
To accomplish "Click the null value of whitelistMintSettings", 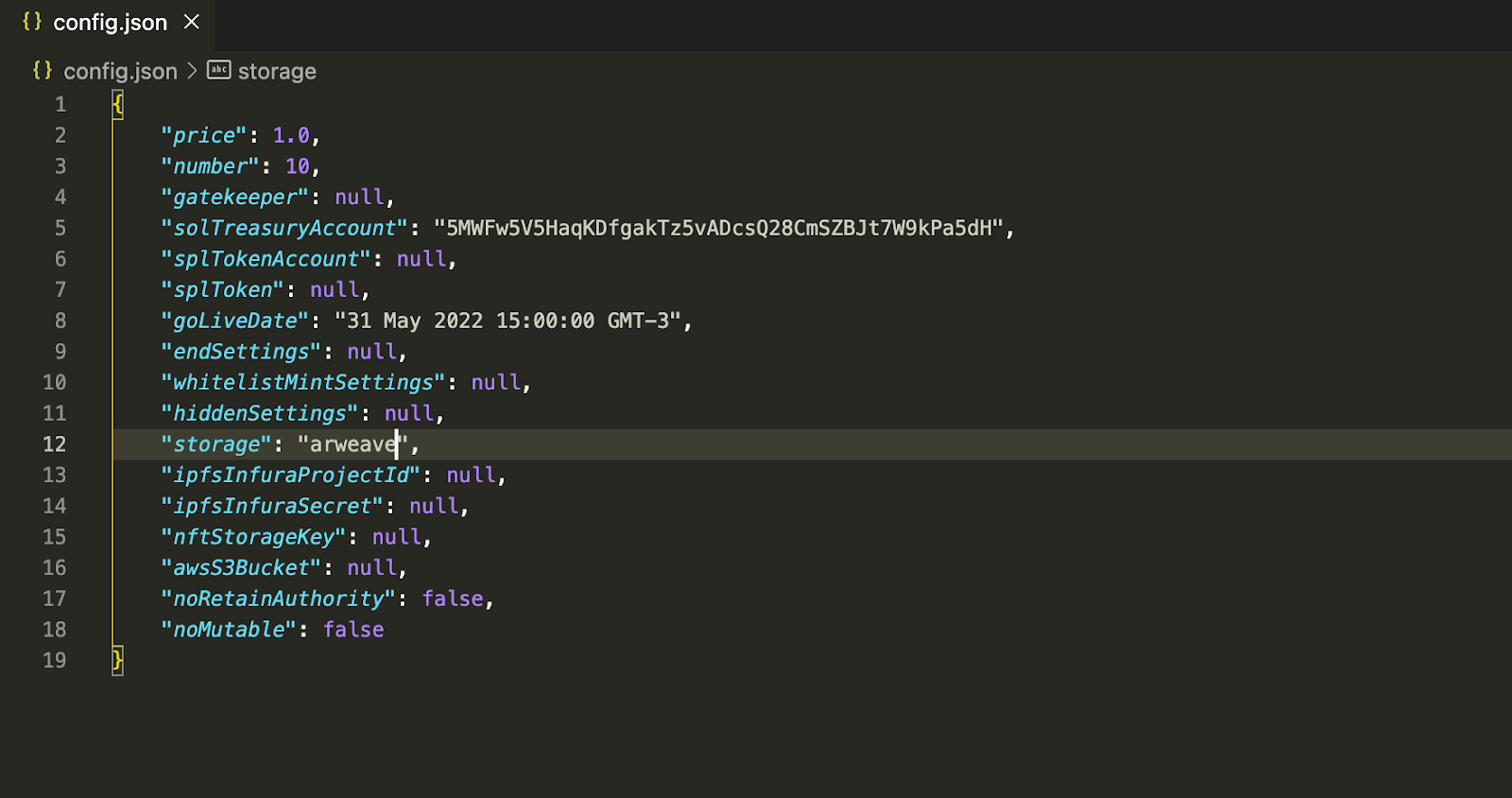I will pos(496,383).
